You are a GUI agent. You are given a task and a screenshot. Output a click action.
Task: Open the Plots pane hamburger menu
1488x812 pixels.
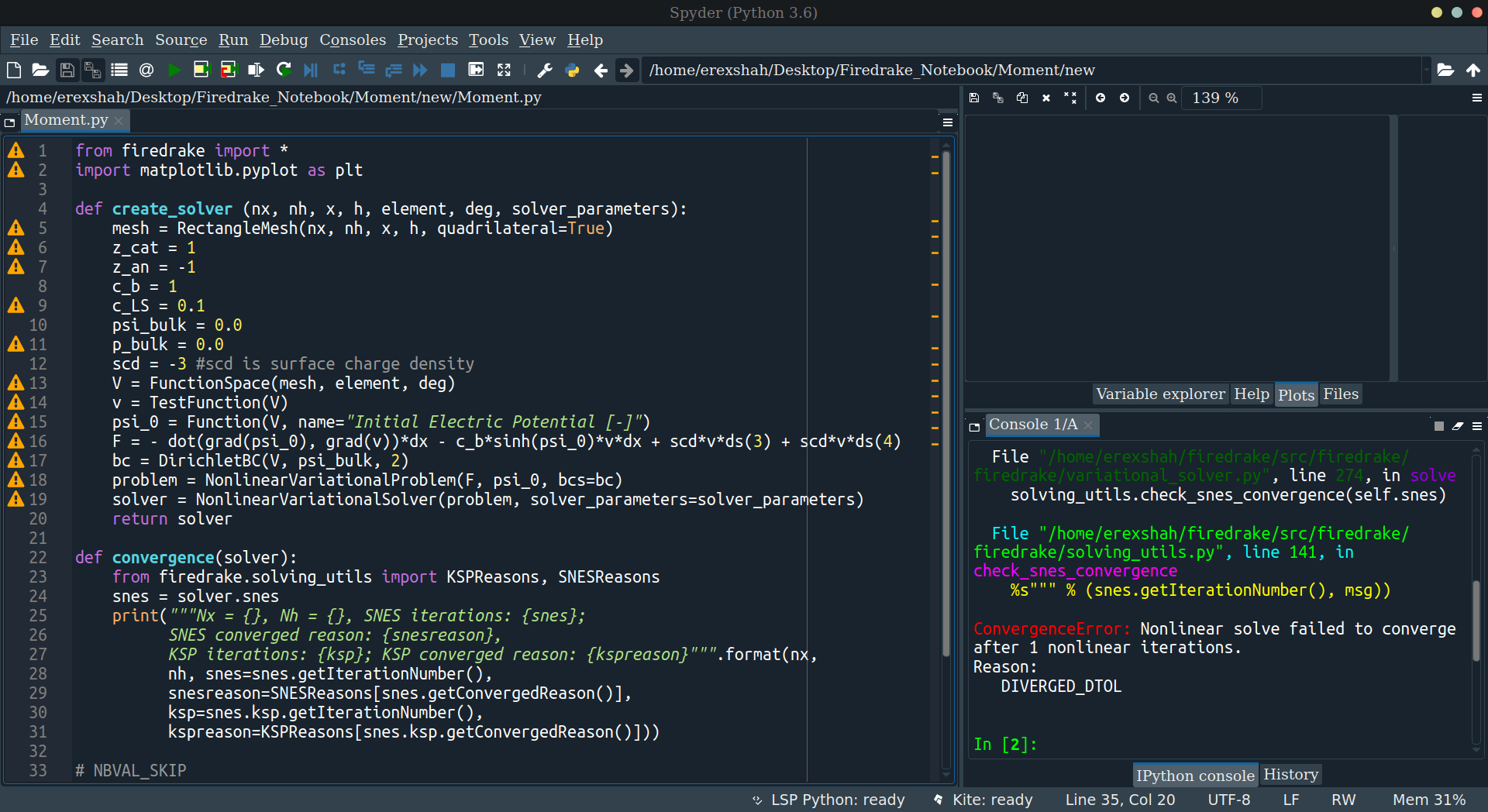1476,98
